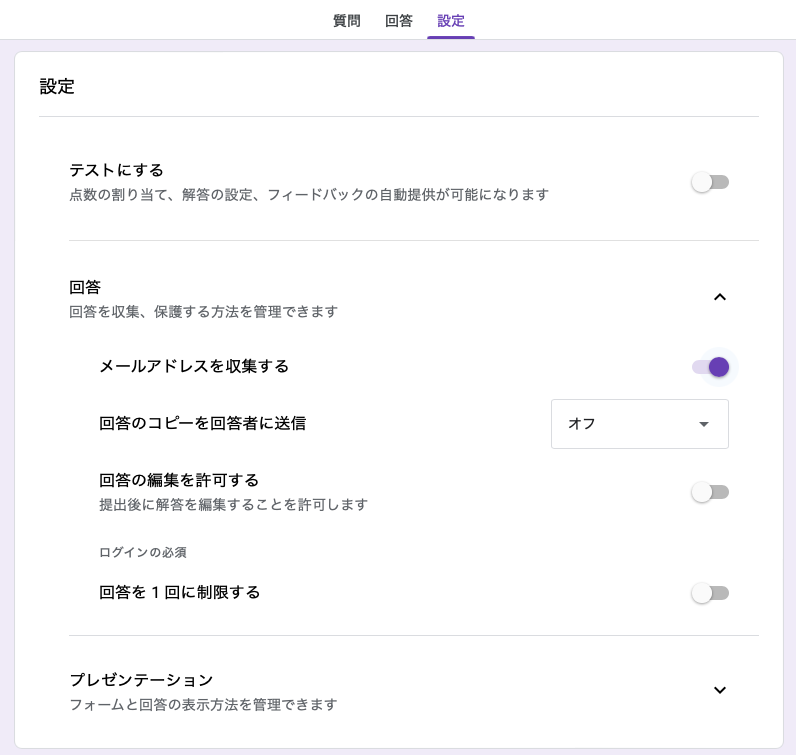Click the 回答のコピーを回答者に送信 label
Screen dimensions: 796x755
pos(203,423)
